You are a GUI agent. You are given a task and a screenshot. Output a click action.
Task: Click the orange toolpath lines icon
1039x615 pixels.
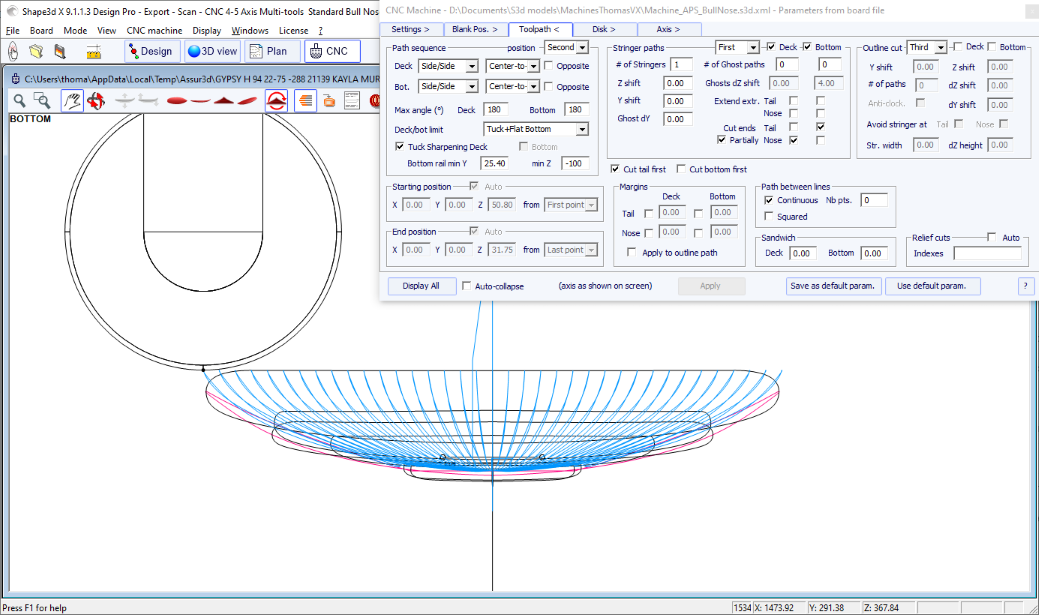(305, 100)
